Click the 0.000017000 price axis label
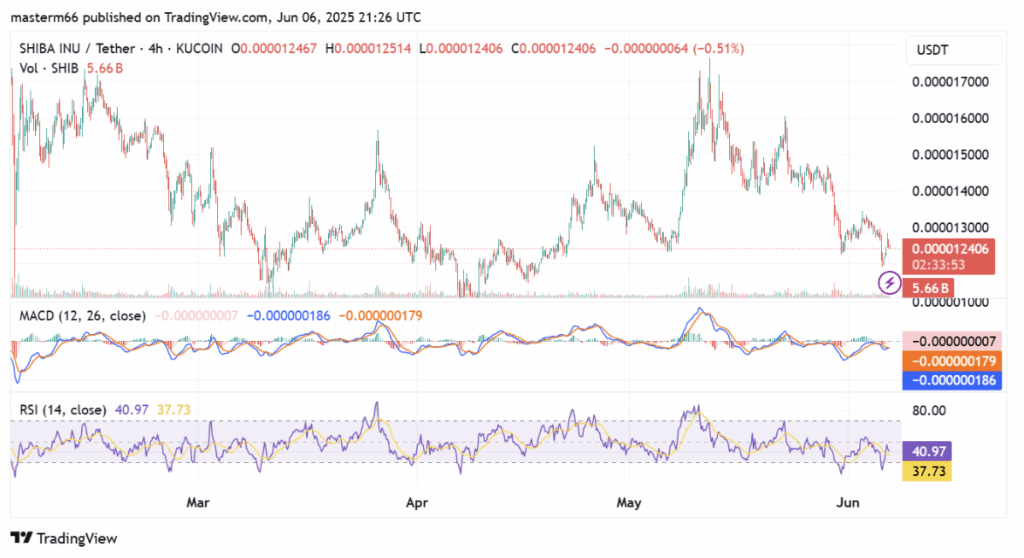 coord(950,82)
